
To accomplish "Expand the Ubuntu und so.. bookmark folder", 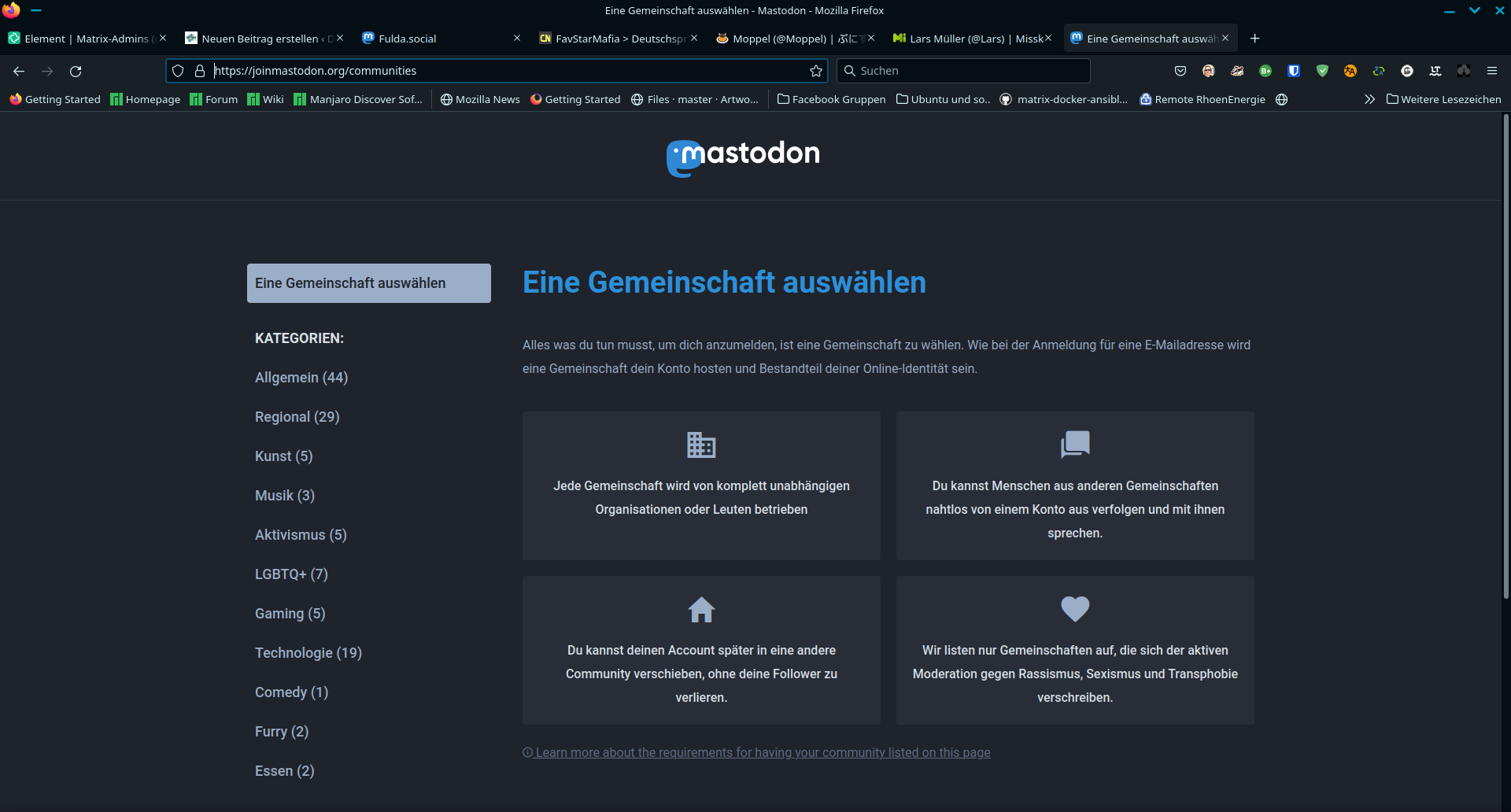I will coord(943,99).
